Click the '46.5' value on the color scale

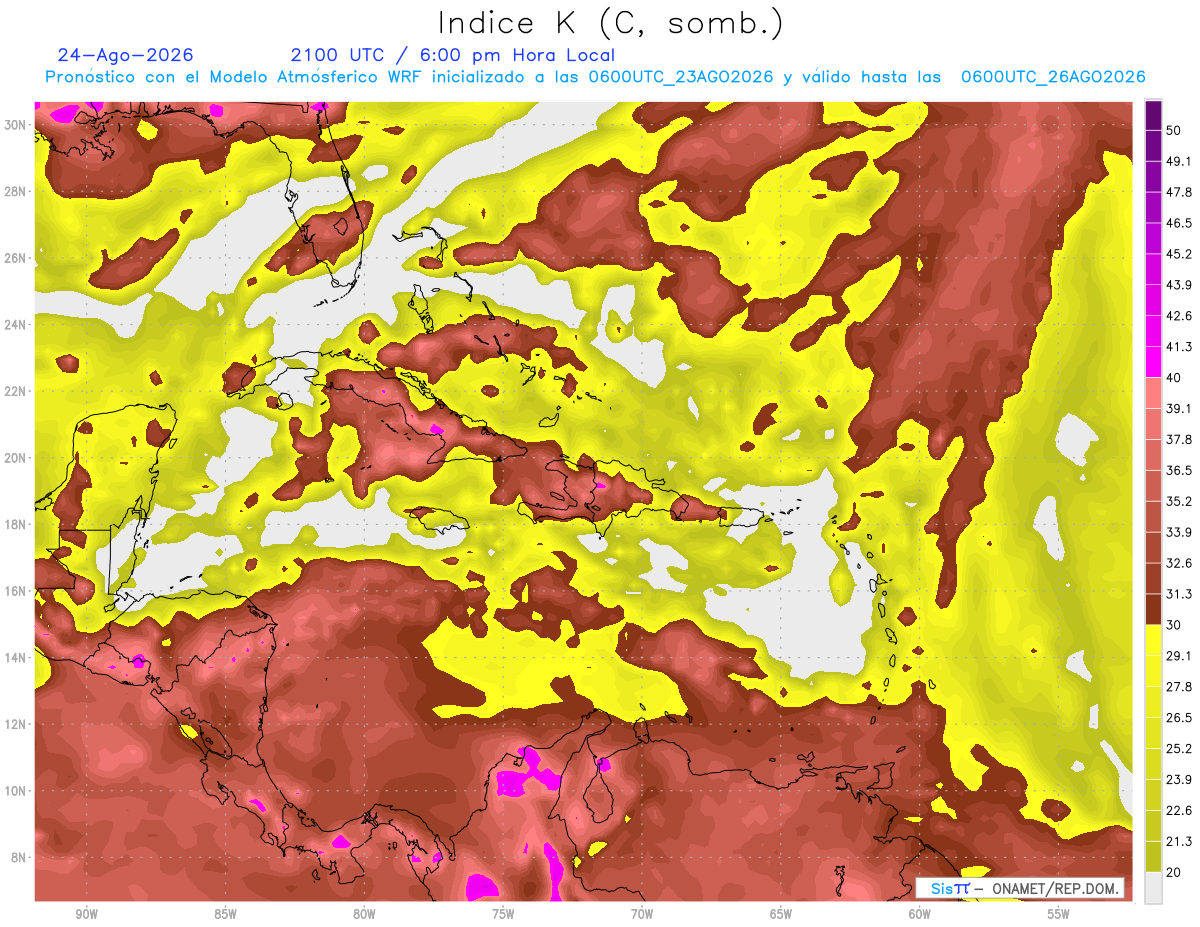[x=1180, y=223]
